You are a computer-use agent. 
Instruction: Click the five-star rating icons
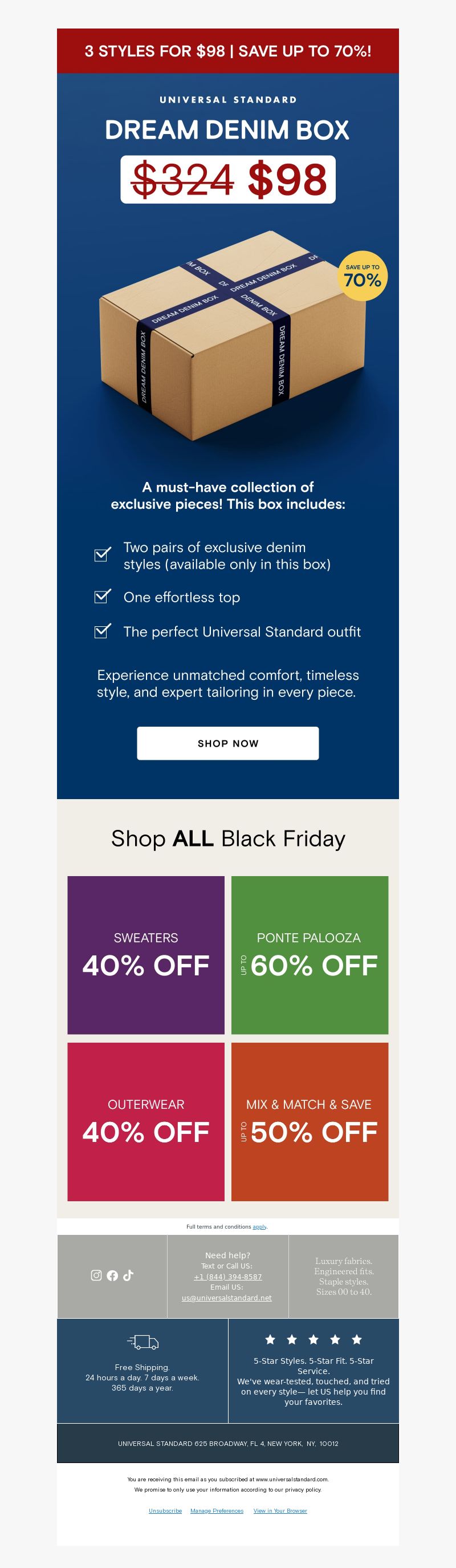tap(313, 1339)
